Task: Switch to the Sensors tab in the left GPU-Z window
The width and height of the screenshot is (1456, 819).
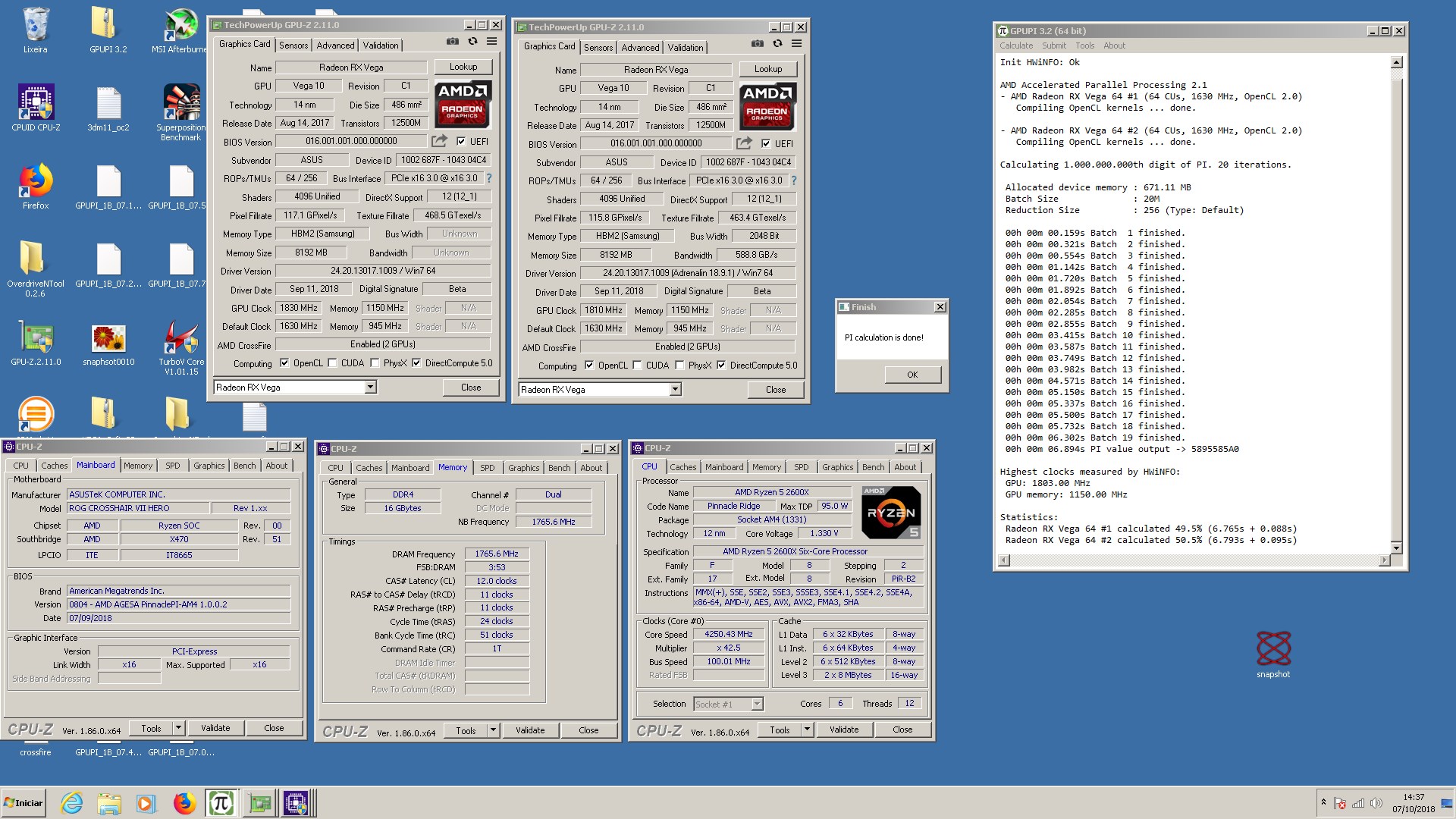Action: click(293, 45)
